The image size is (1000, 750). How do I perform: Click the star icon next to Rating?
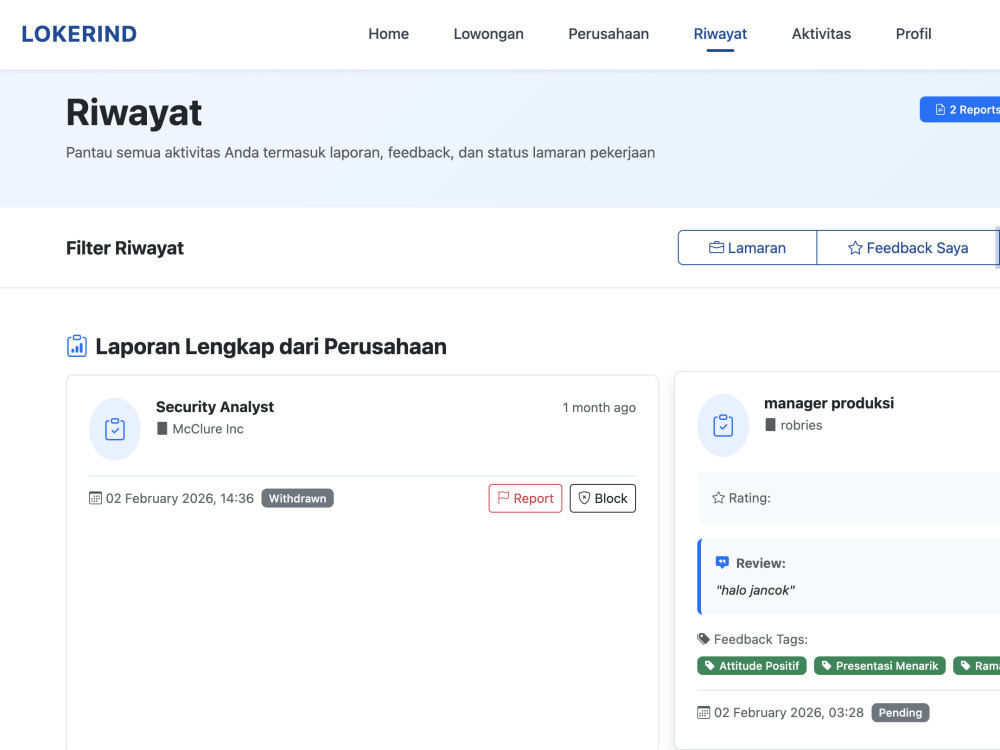tap(719, 497)
